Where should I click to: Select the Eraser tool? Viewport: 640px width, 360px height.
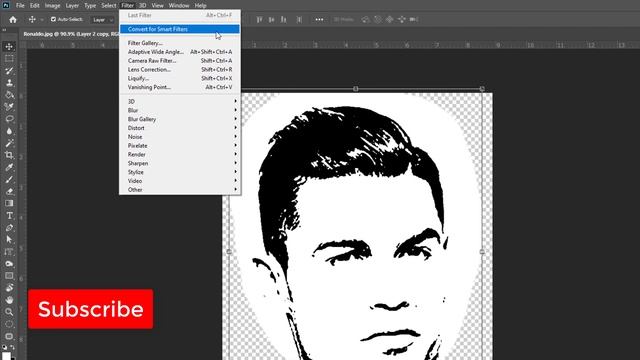click(9, 191)
